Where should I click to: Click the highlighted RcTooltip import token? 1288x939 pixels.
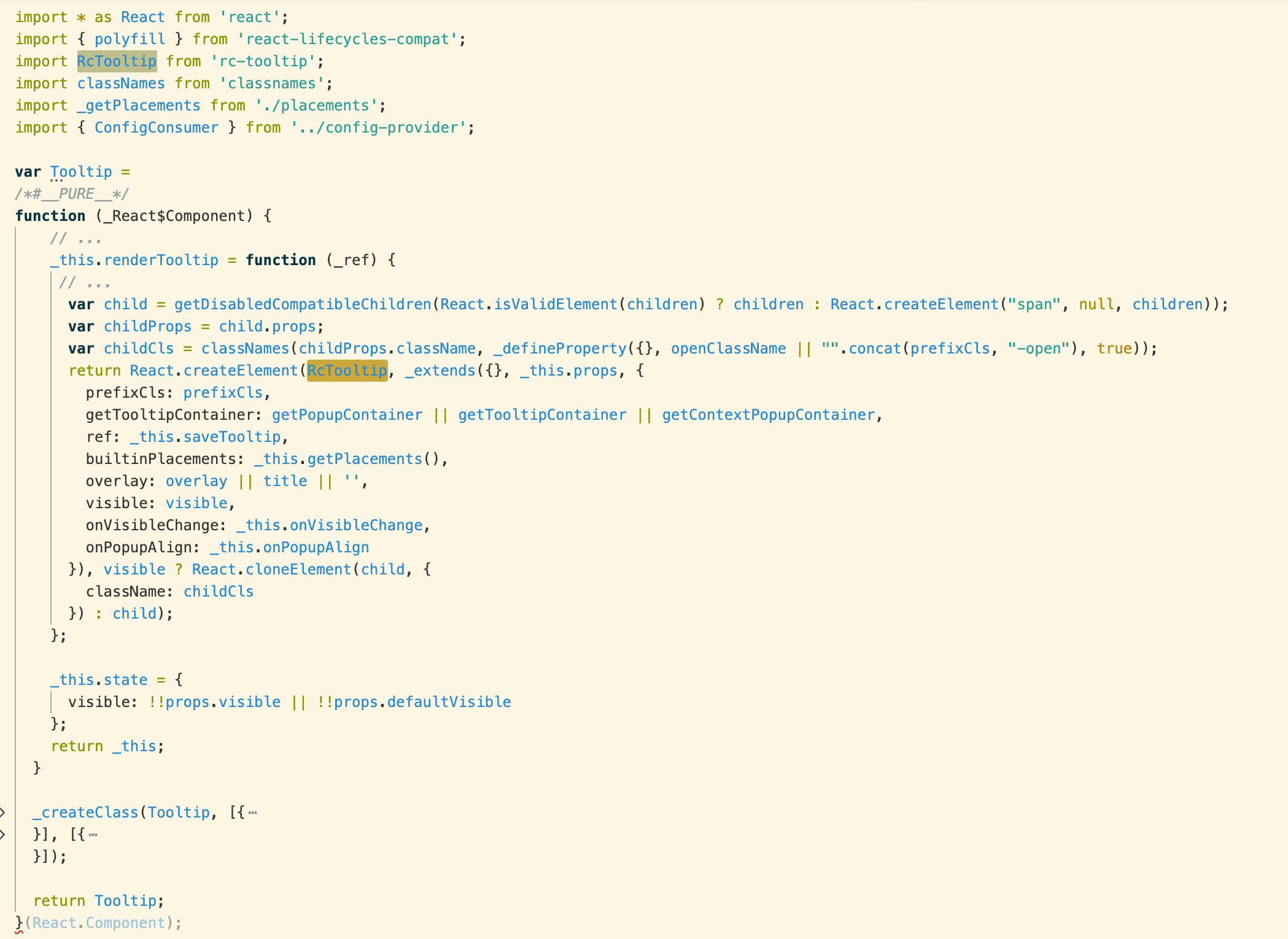pos(117,61)
